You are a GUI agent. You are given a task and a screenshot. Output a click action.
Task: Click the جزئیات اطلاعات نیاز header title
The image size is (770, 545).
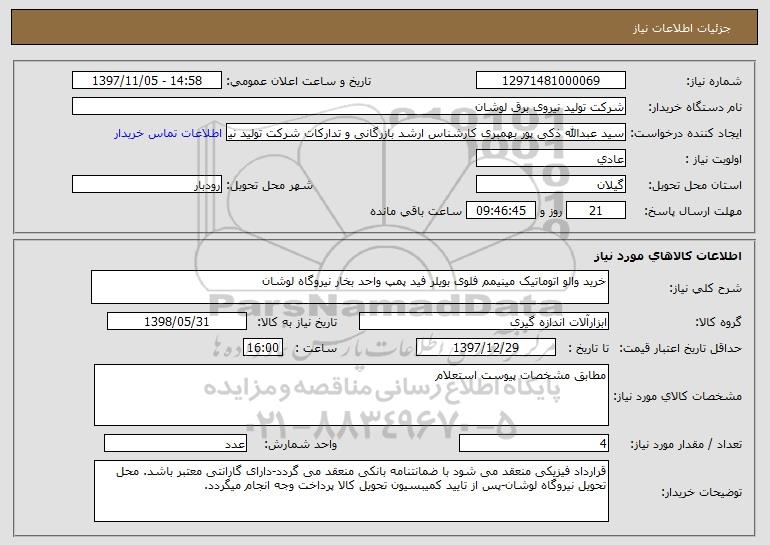[682, 28]
